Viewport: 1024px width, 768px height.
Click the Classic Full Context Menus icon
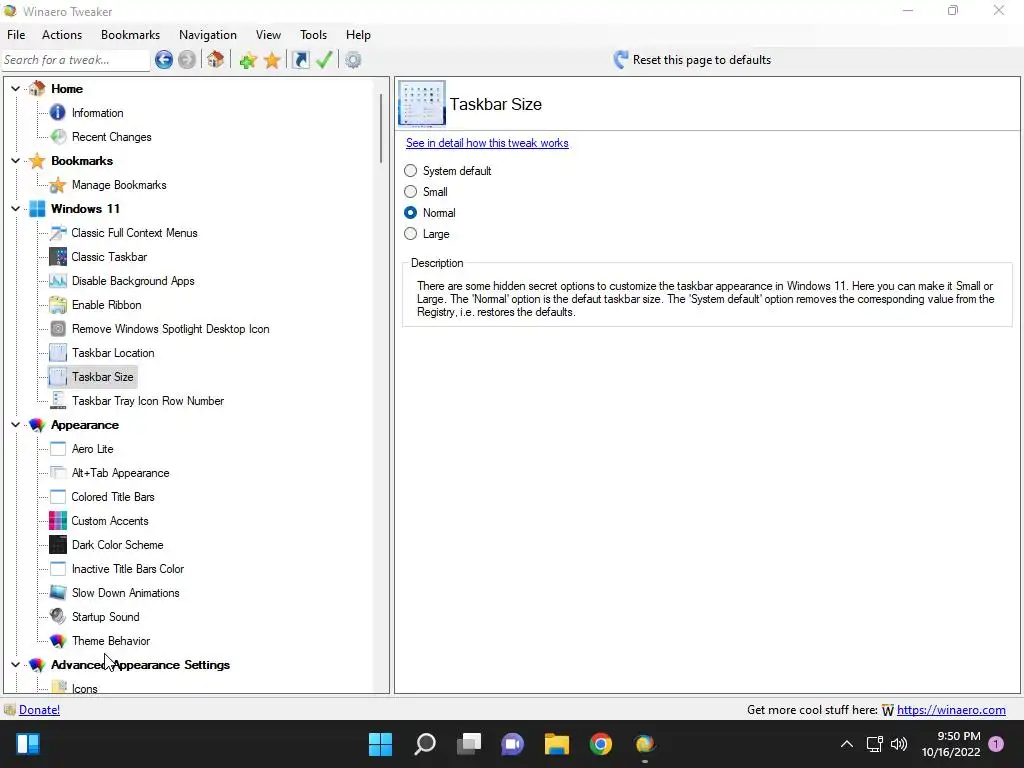point(57,232)
